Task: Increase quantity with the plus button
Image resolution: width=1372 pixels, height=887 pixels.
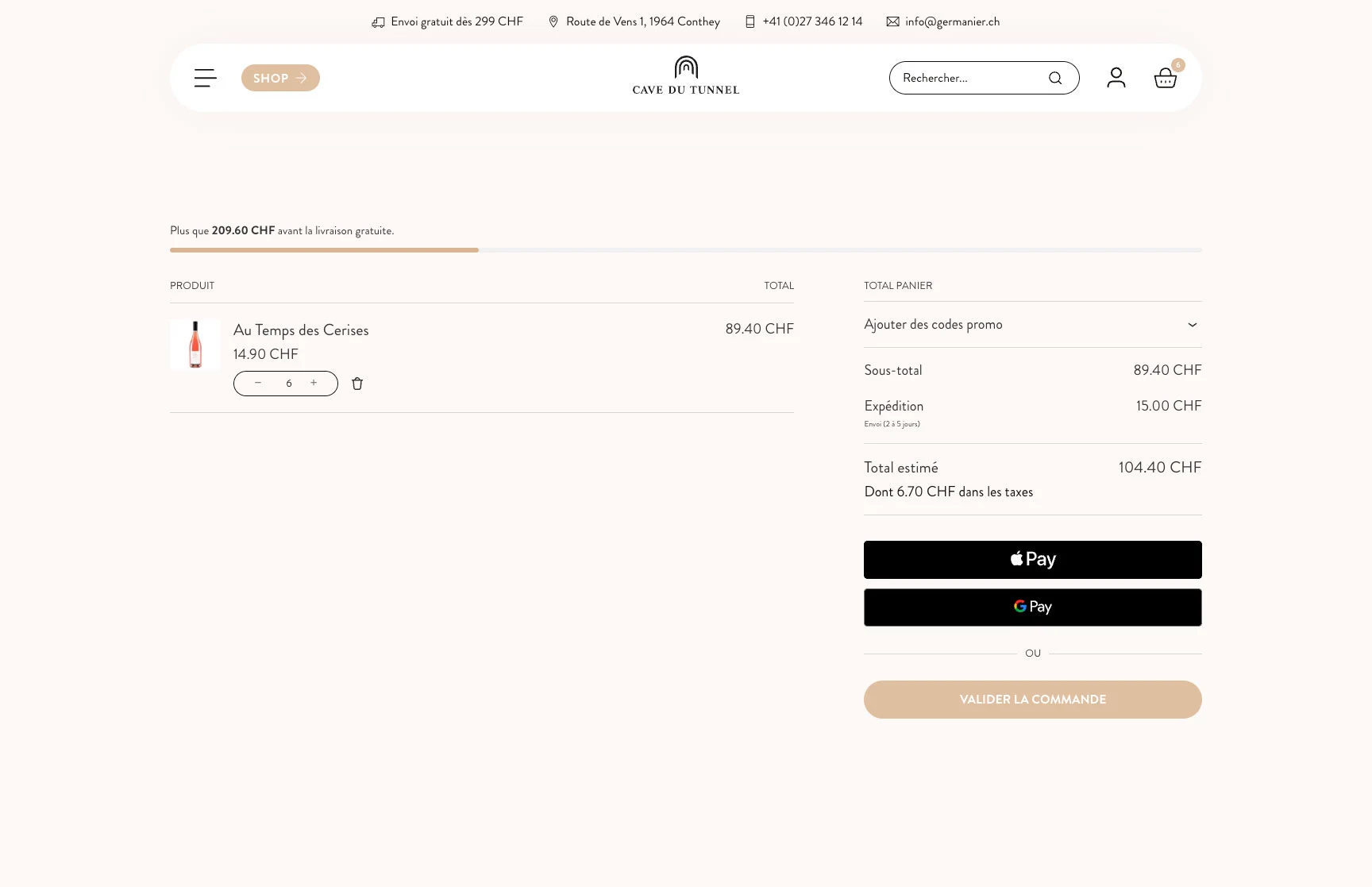Action: (314, 383)
